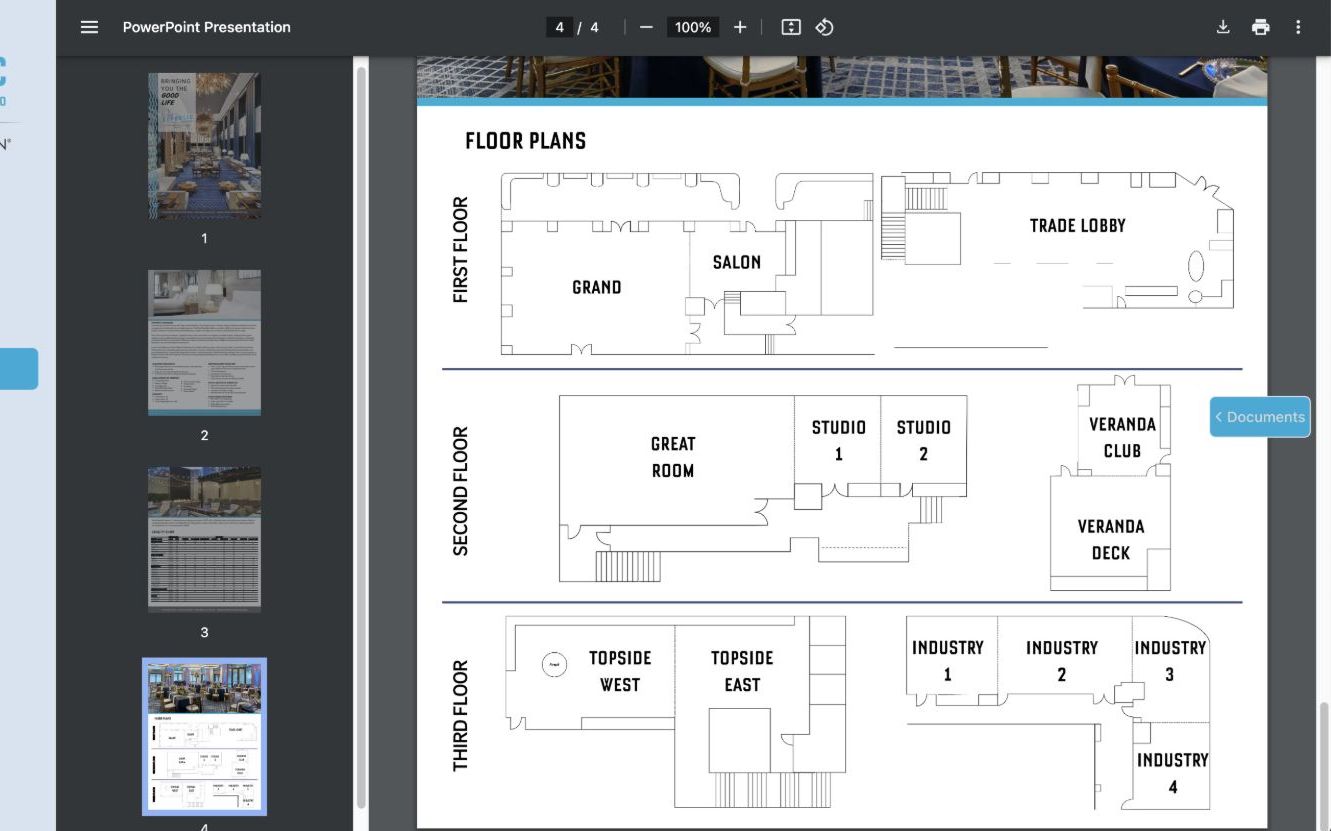
Task: Click the TOPSIDE EAST label
Action: point(742,671)
